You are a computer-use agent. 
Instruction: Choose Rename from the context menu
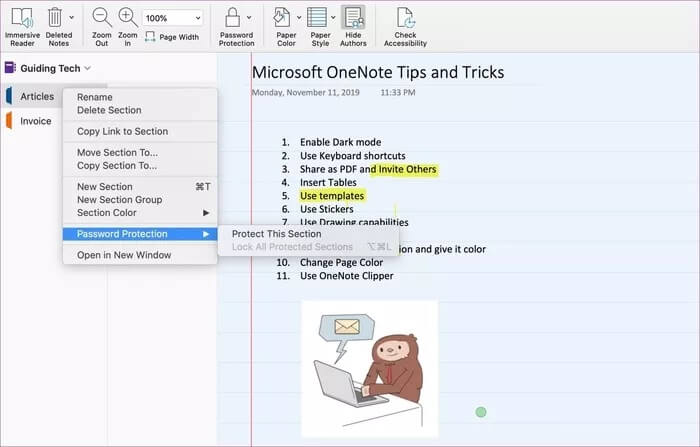pos(95,97)
